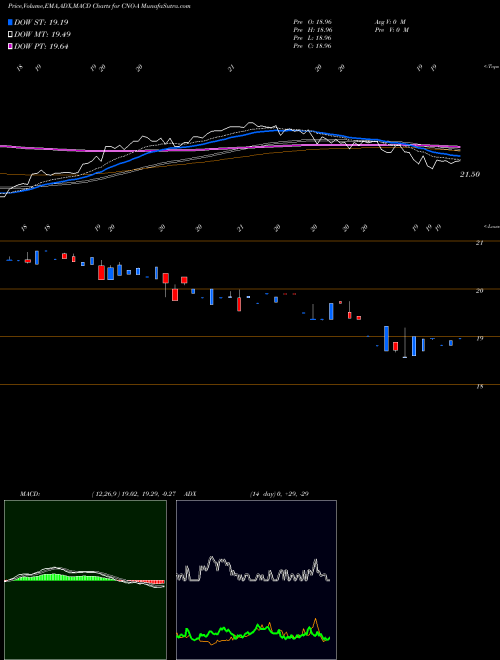Click the magenta DOW PT legend swatch
Viewport: 500px width, 660px height.
click(10, 46)
